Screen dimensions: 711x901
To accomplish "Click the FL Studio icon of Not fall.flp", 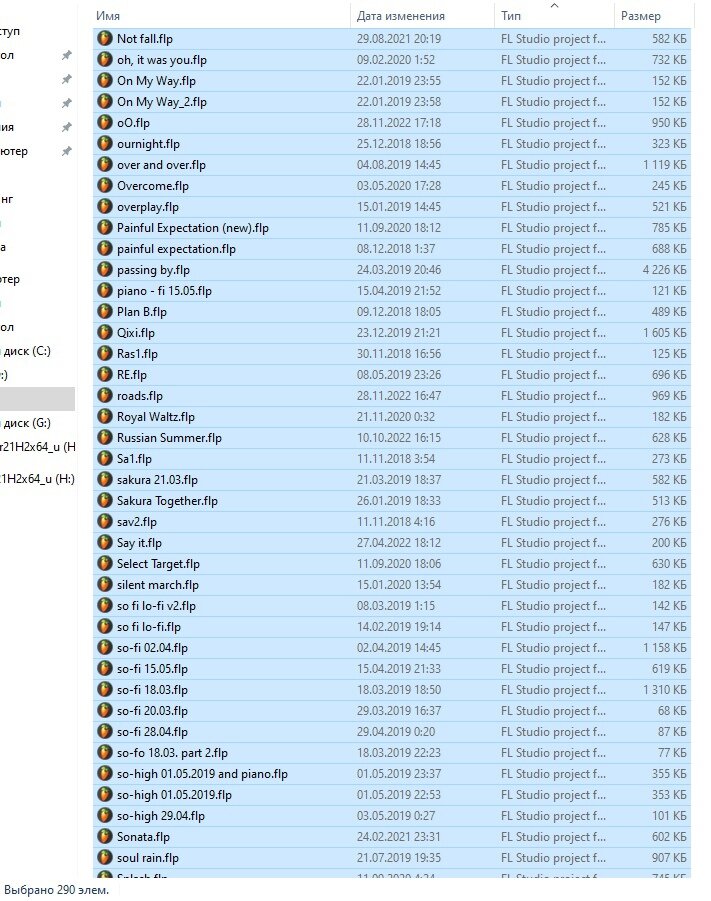I will coord(105,38).
